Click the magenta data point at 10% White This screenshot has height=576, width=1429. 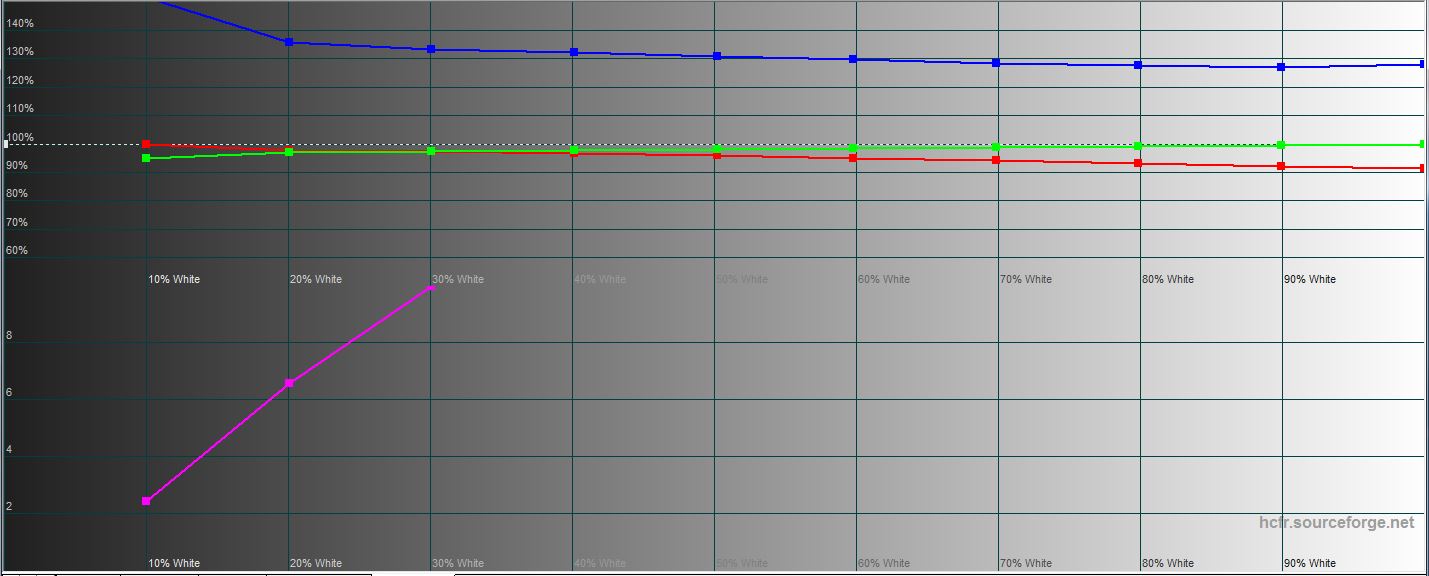pyautogui.click(x=147, y=501)
